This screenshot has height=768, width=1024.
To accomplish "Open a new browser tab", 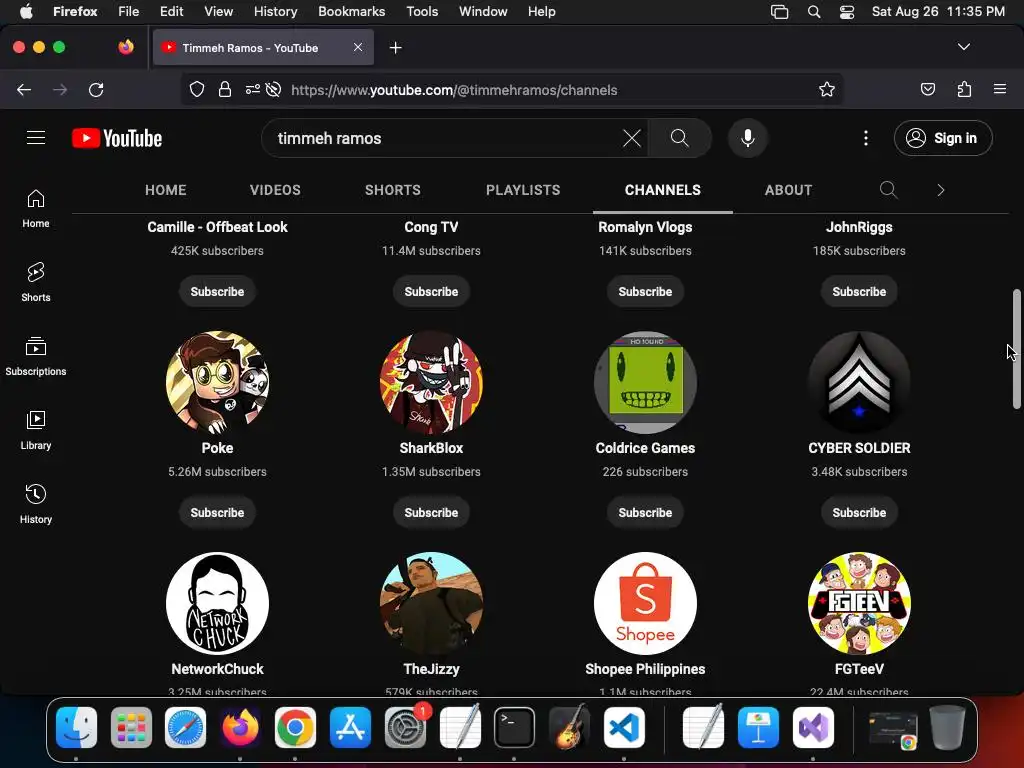I will click(395, 48).
